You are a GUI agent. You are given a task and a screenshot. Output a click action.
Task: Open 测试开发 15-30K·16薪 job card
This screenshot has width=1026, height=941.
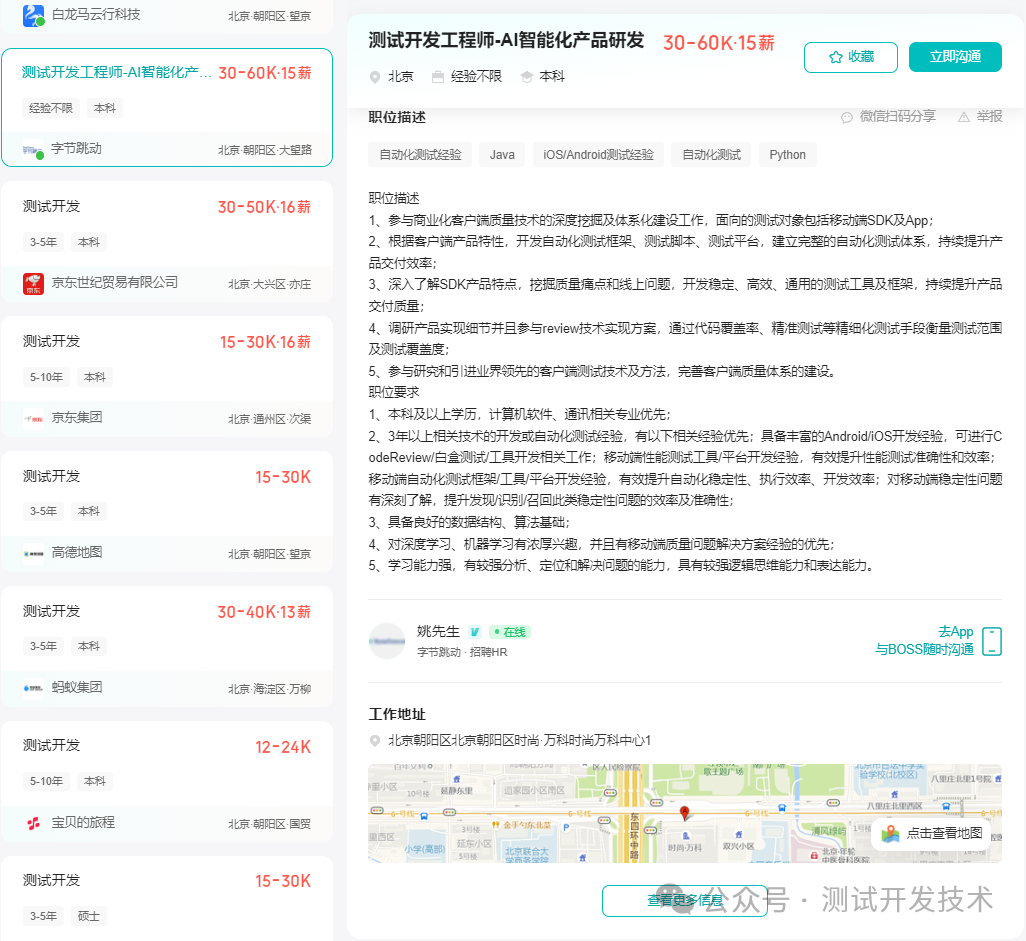[x=167, y=376]
